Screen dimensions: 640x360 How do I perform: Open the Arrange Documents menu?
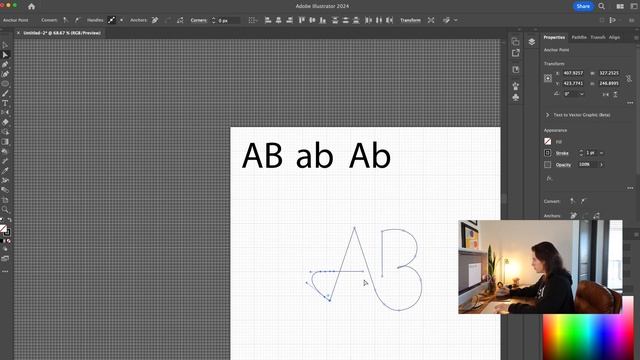(620, 6)
